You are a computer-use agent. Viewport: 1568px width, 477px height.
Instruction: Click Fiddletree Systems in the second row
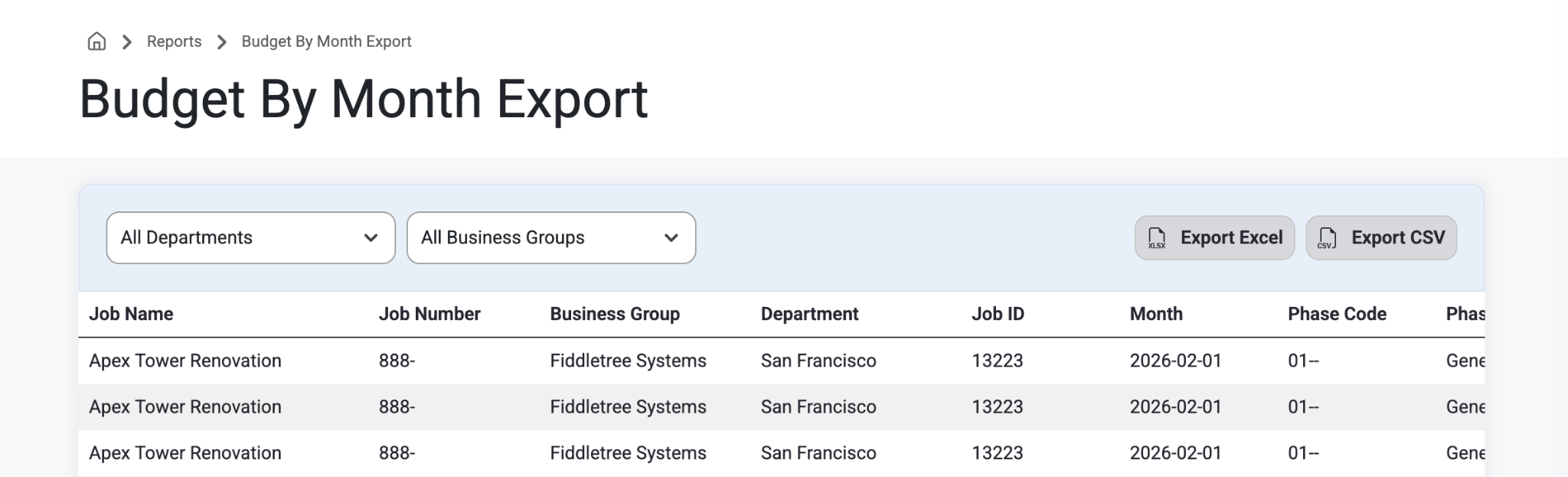click(x=628, y=407)
